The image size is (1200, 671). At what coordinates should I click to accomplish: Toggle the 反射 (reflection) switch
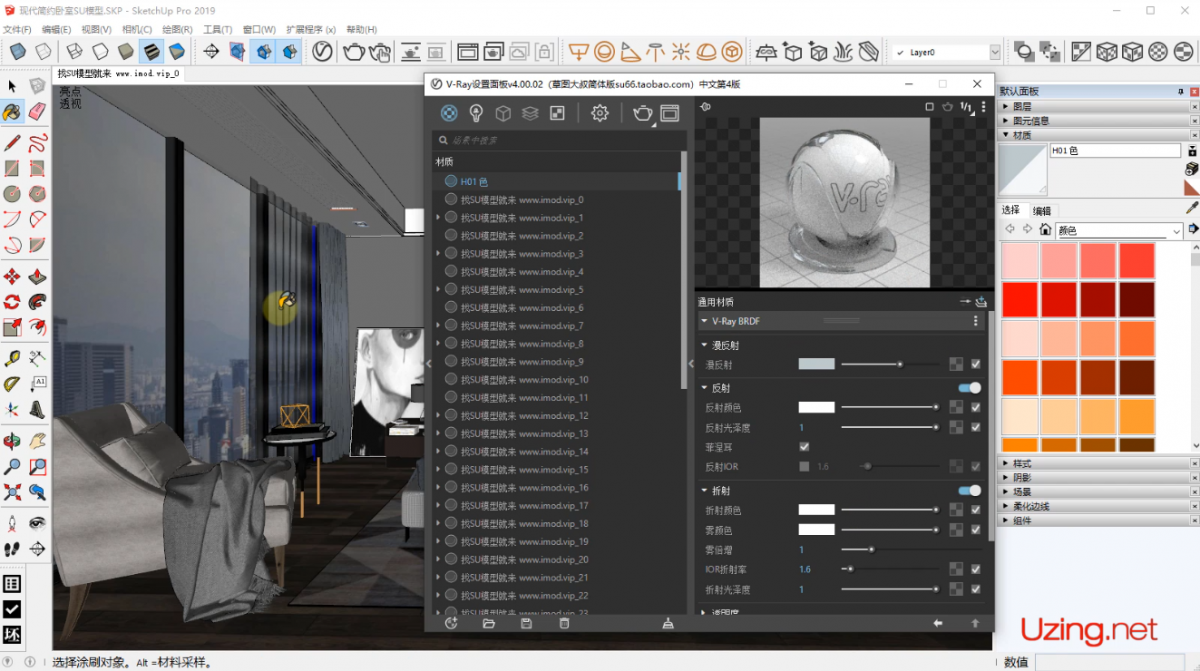tap(969, 388)
